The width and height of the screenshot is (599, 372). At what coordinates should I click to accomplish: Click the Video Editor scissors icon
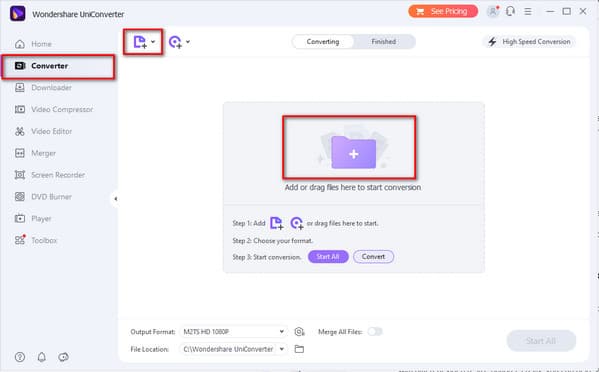pyautogui.click(x=20, y=131)
